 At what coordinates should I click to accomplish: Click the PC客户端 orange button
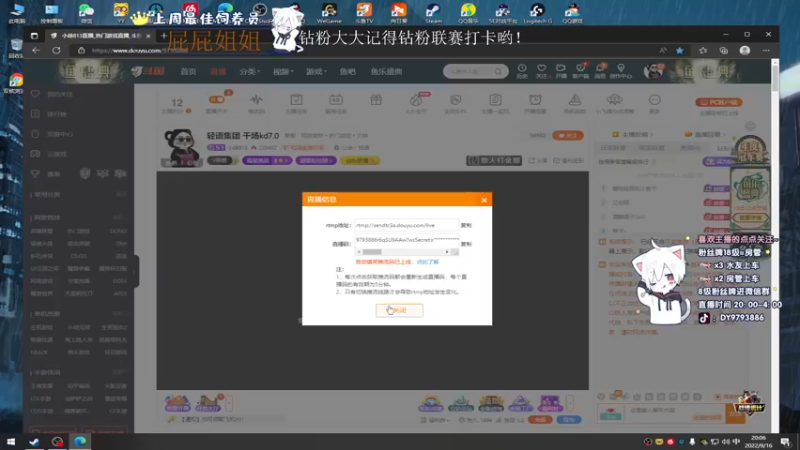(x=719, y=102)
